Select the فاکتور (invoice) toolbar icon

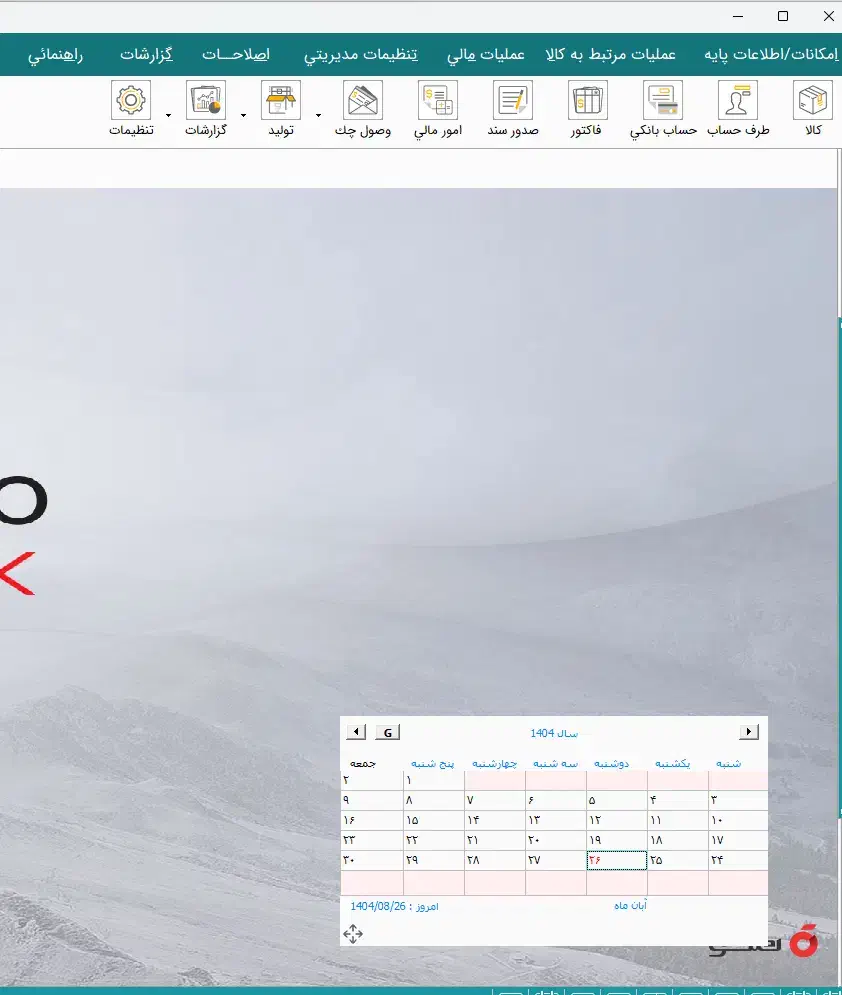[589, 101]
